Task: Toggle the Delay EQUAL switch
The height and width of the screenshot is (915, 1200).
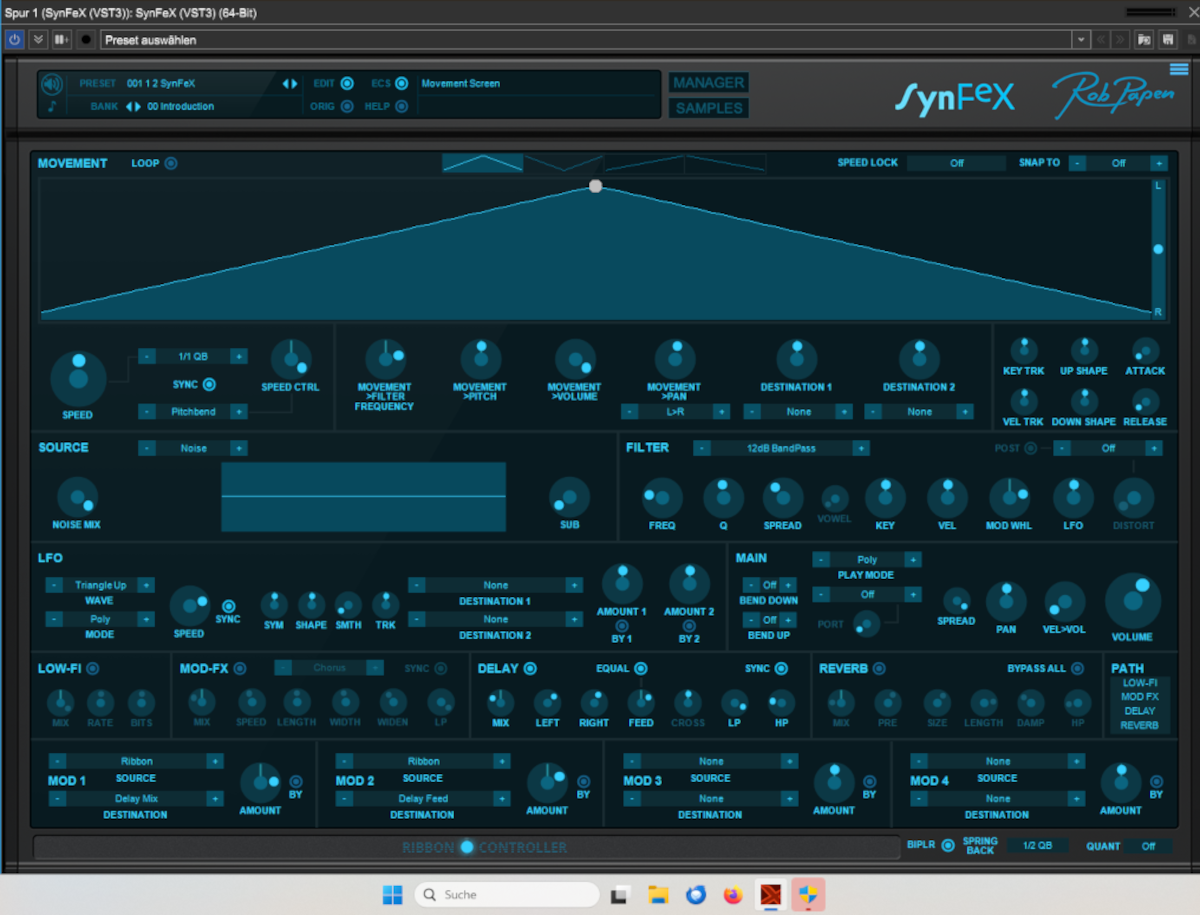Action: pos(641,668)
